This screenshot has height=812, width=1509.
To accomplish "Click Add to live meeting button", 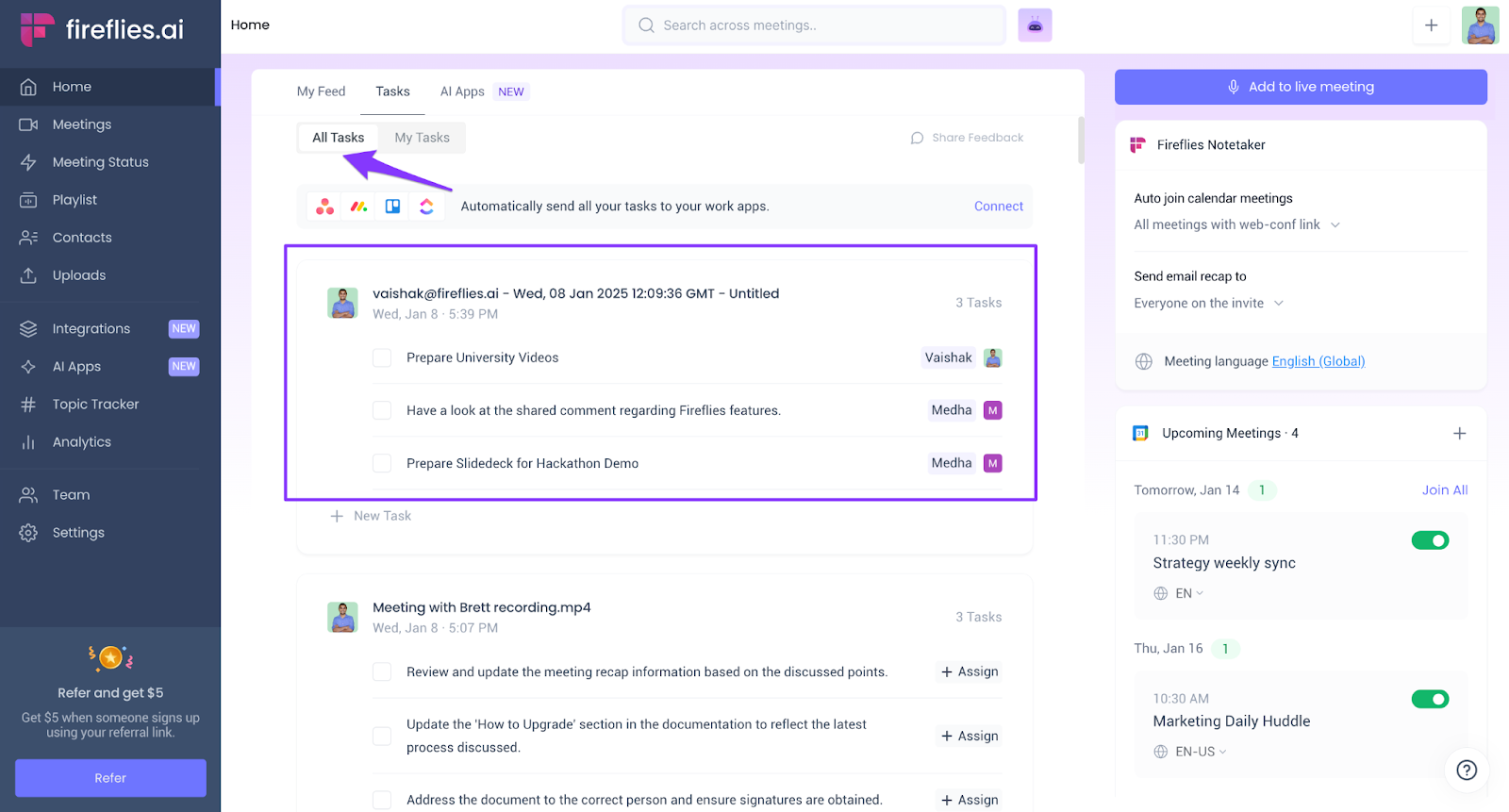I will point(1301,87).
